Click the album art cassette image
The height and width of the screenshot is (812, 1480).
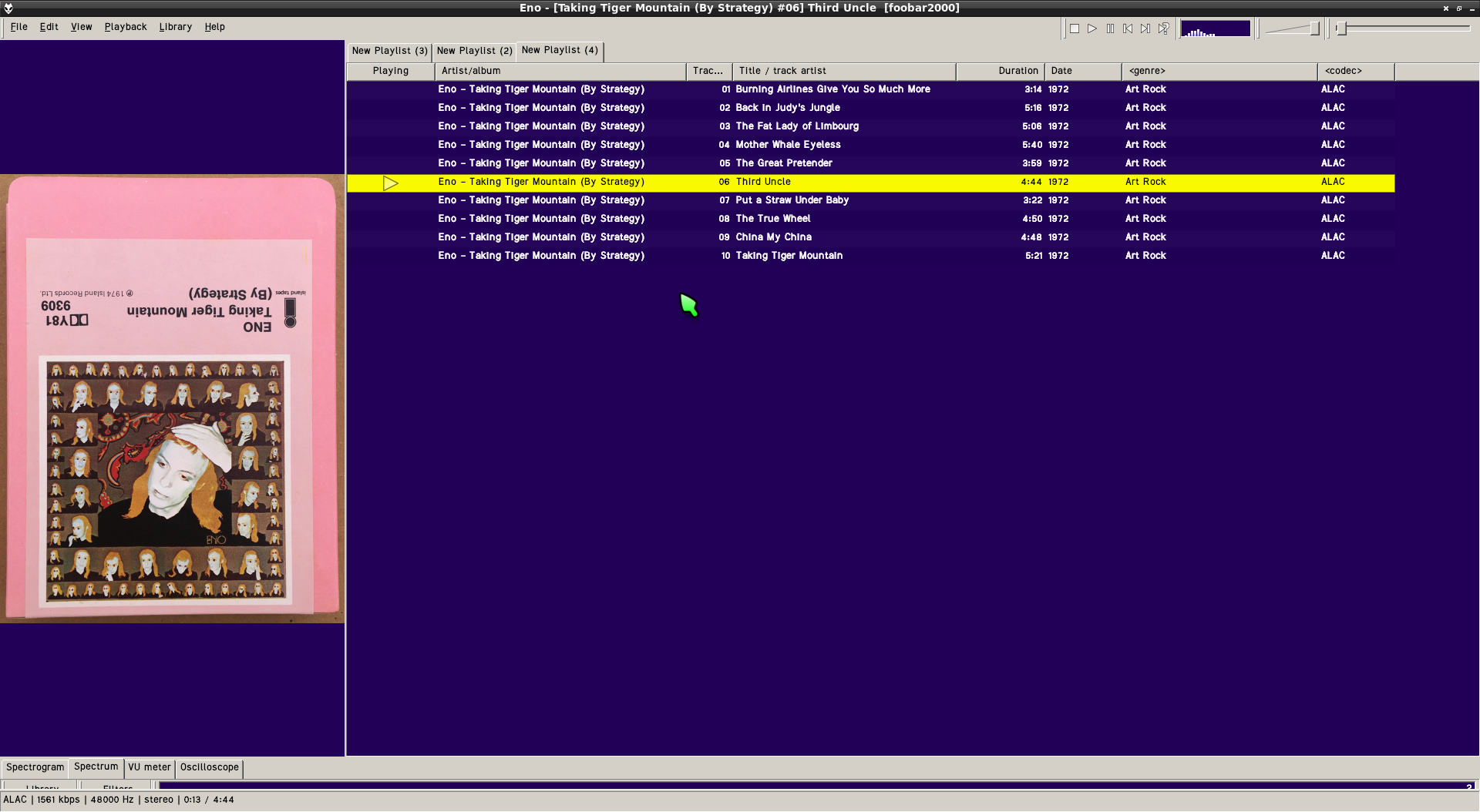[x=172, y=398]
